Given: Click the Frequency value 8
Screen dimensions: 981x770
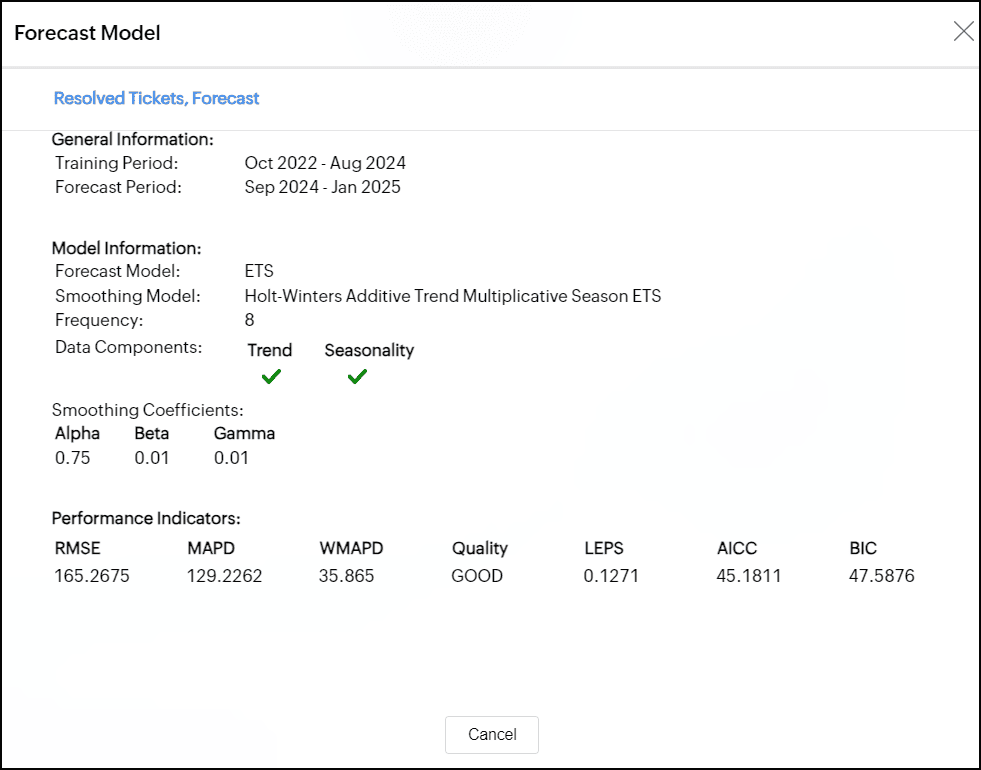Looking at the screenshot, I should click(250, 320).
